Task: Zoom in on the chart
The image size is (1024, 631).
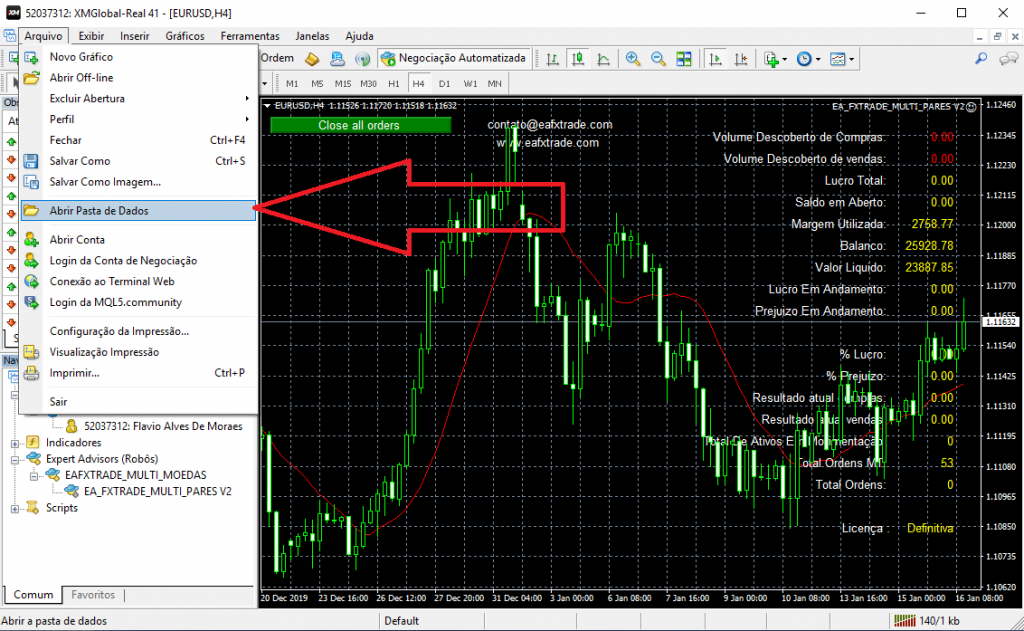Action: (x=633, y=59)
